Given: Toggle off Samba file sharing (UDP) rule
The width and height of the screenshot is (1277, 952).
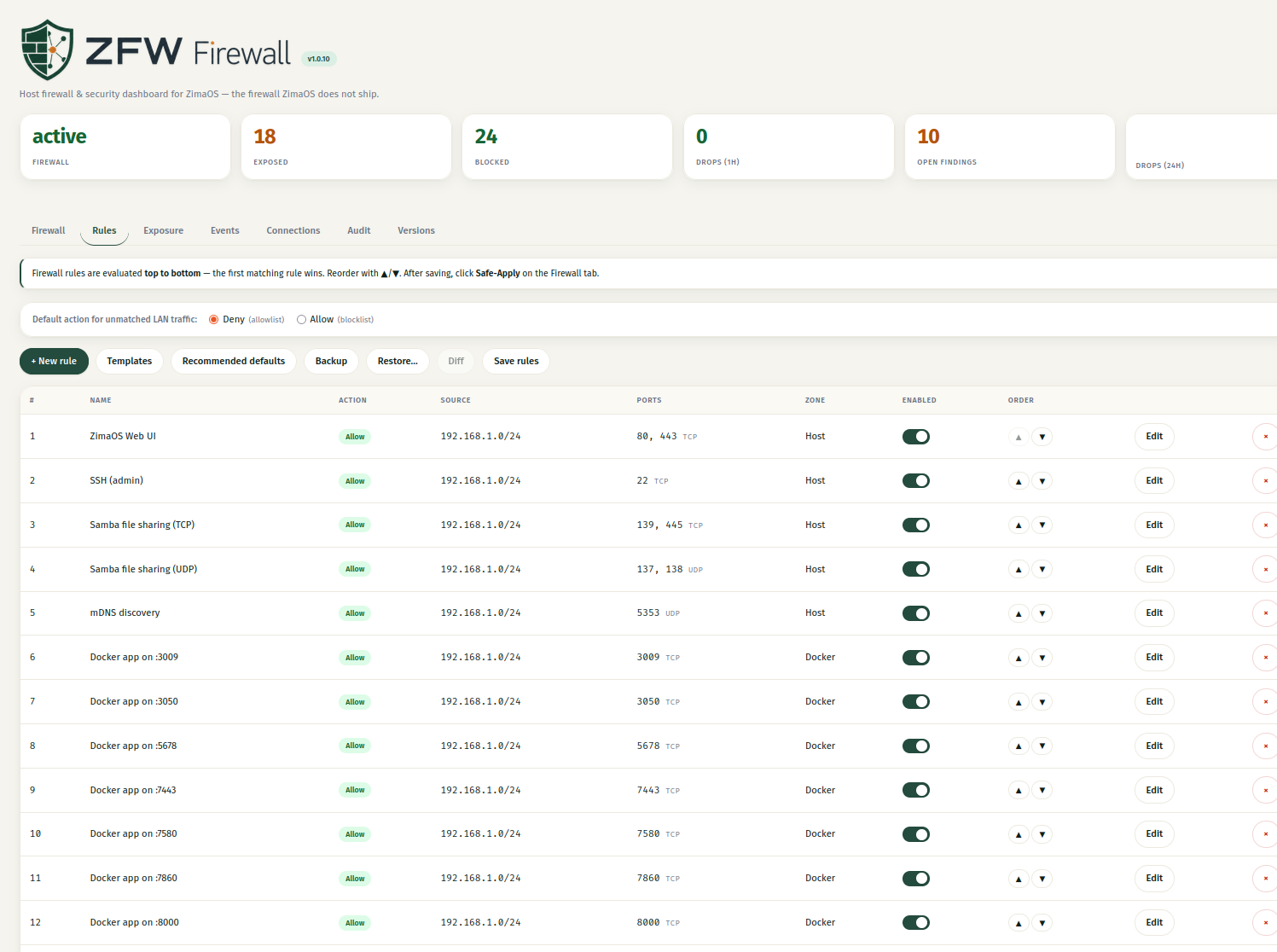Looking at the screenshot, I should 916,569.
